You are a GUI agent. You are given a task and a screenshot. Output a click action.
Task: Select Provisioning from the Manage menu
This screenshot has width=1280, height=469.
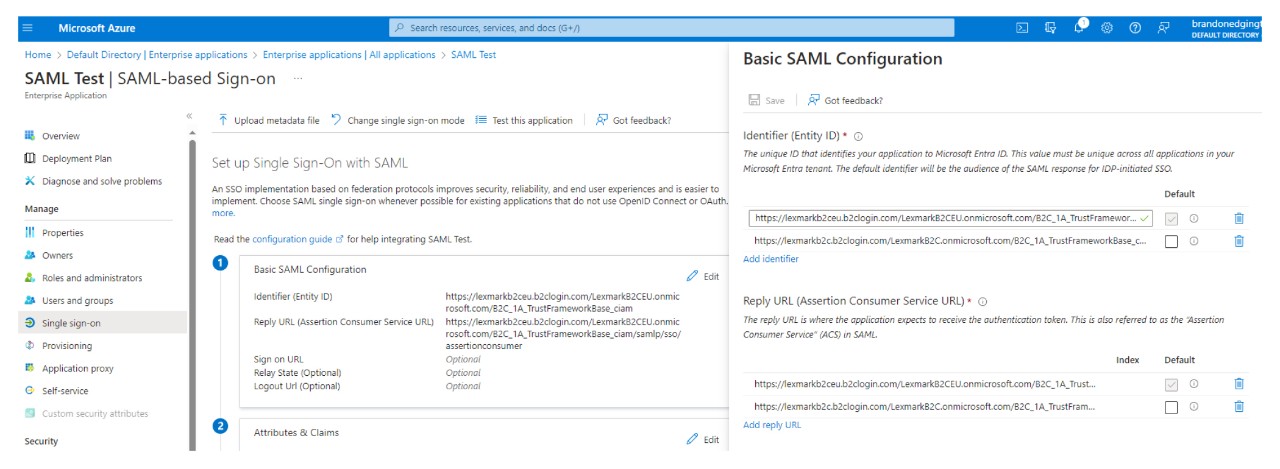(x=66, y=346)
